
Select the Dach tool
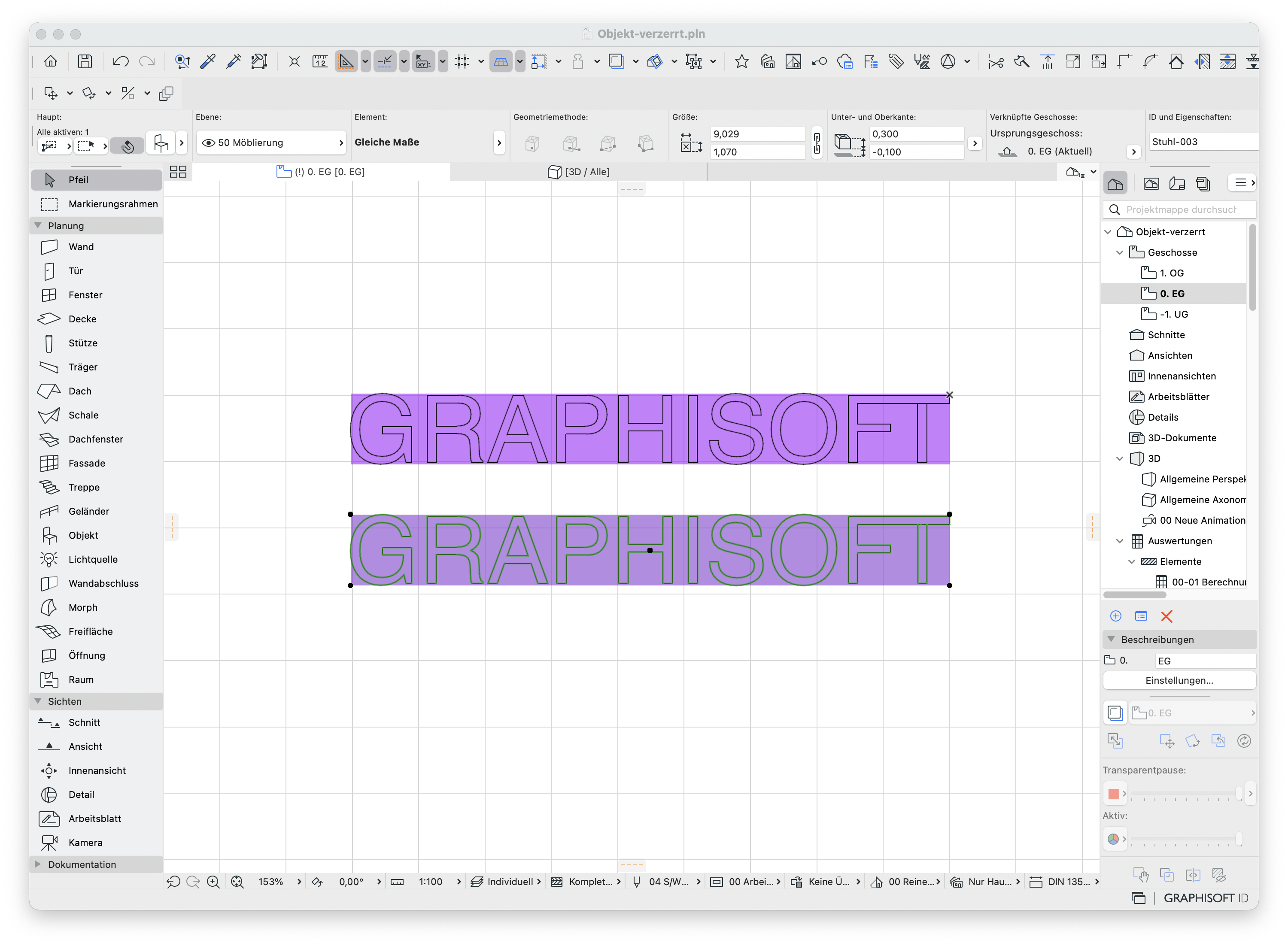(x=96, y=391)
